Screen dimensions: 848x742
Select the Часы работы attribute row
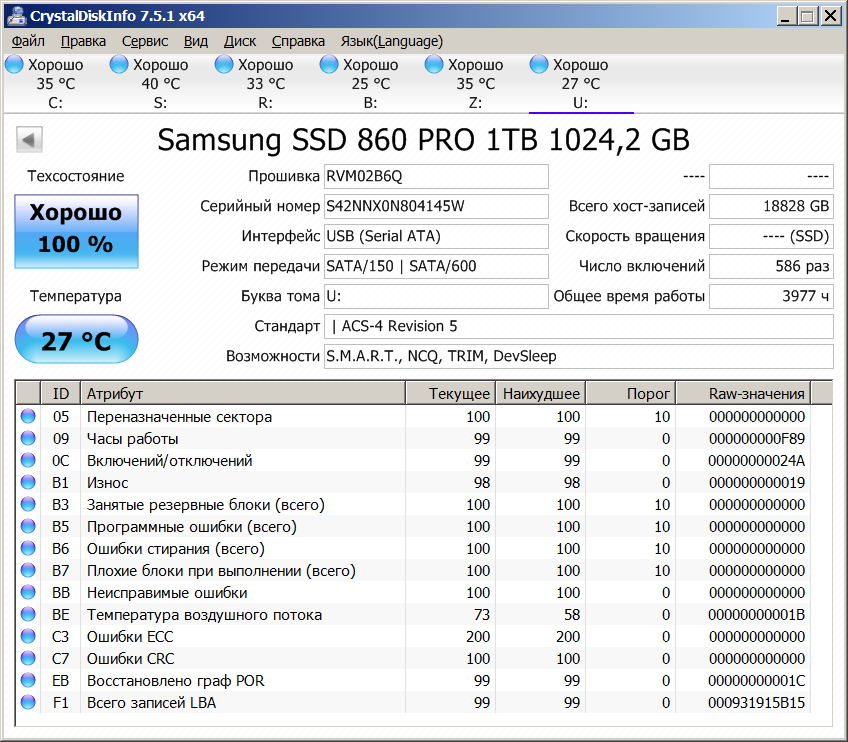(x=414, y=439)
